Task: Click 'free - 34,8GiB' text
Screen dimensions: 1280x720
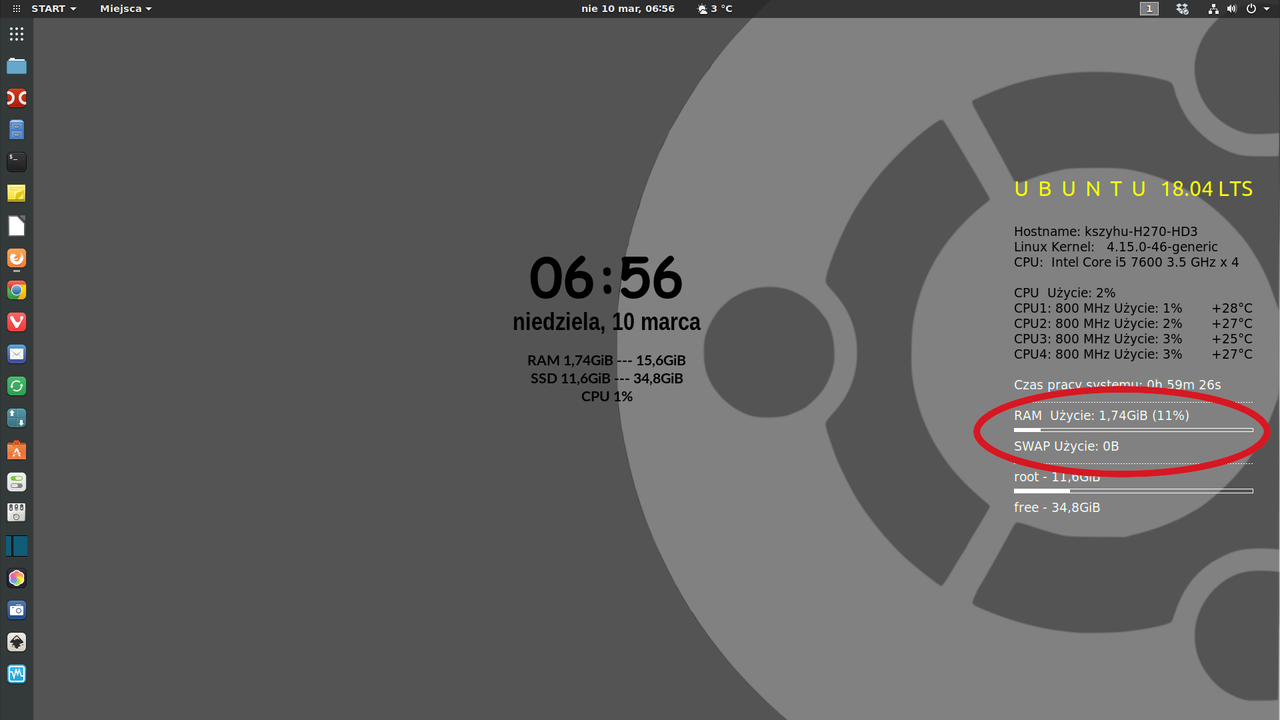Action: (x=1056, y=508)
